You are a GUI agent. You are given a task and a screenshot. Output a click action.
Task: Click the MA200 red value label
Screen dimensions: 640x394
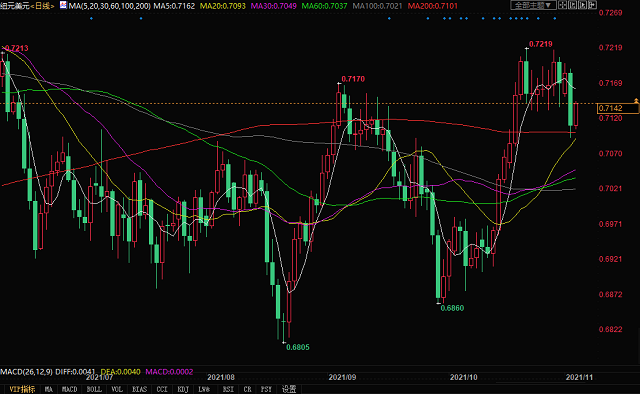(x=432, y=6)
